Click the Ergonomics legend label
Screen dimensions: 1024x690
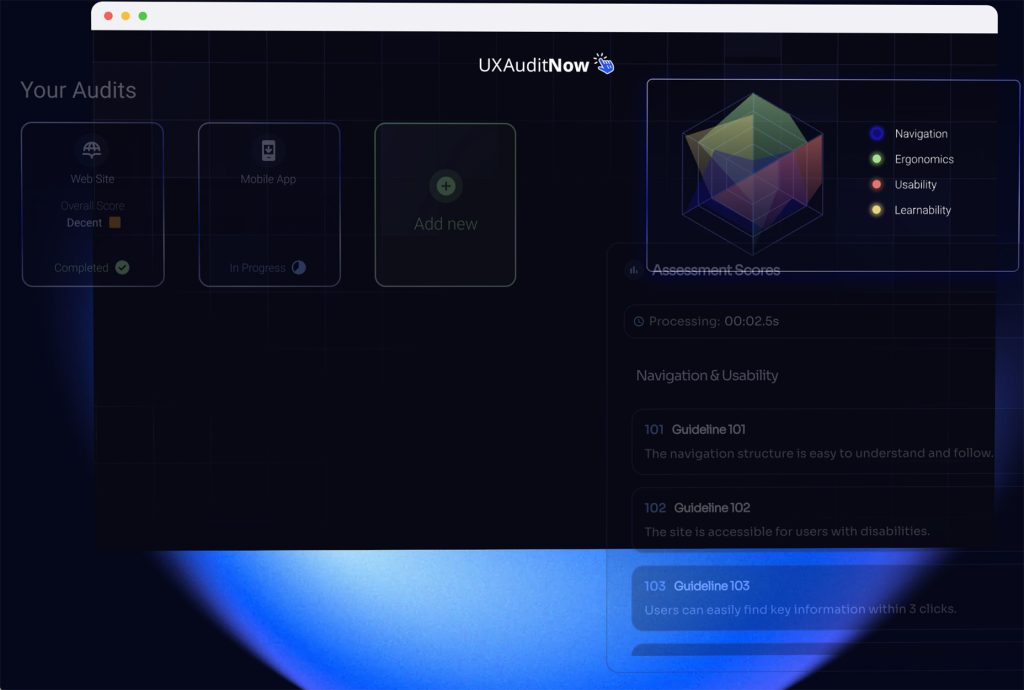coord(924,159)
